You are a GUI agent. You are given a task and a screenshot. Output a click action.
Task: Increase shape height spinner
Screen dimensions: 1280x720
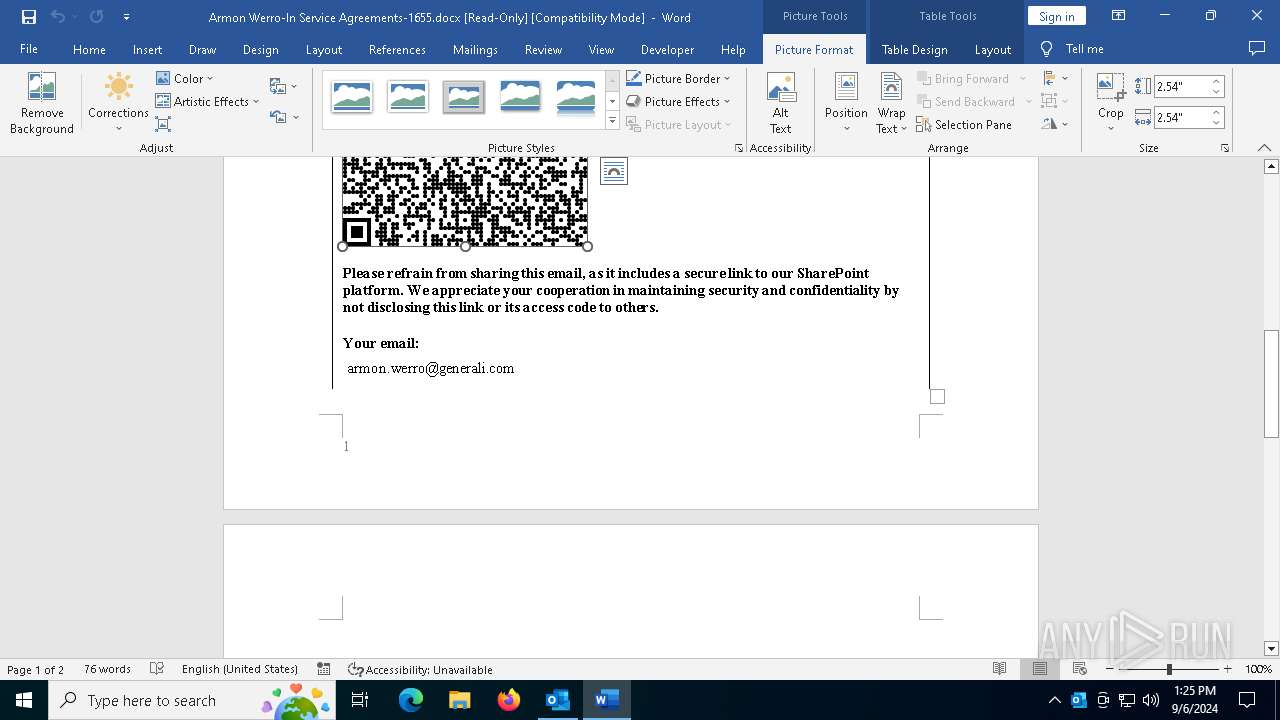pyautogui.click(x=1216, y=82)
